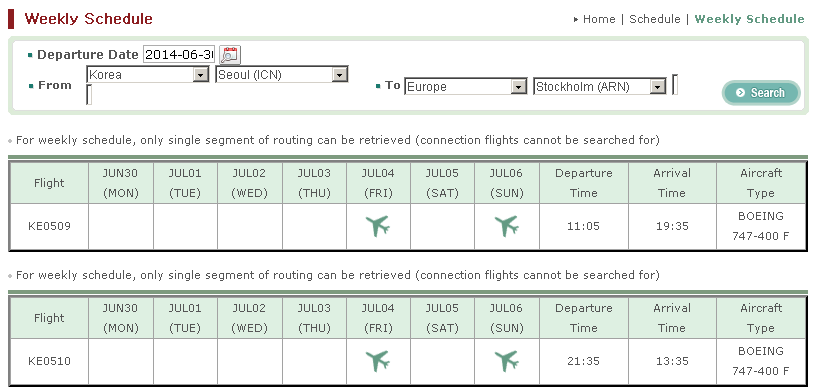Go to Home breadcrumb link
Image resolution: width=814 pixels, height=390 pixels.
coord(599,19)
